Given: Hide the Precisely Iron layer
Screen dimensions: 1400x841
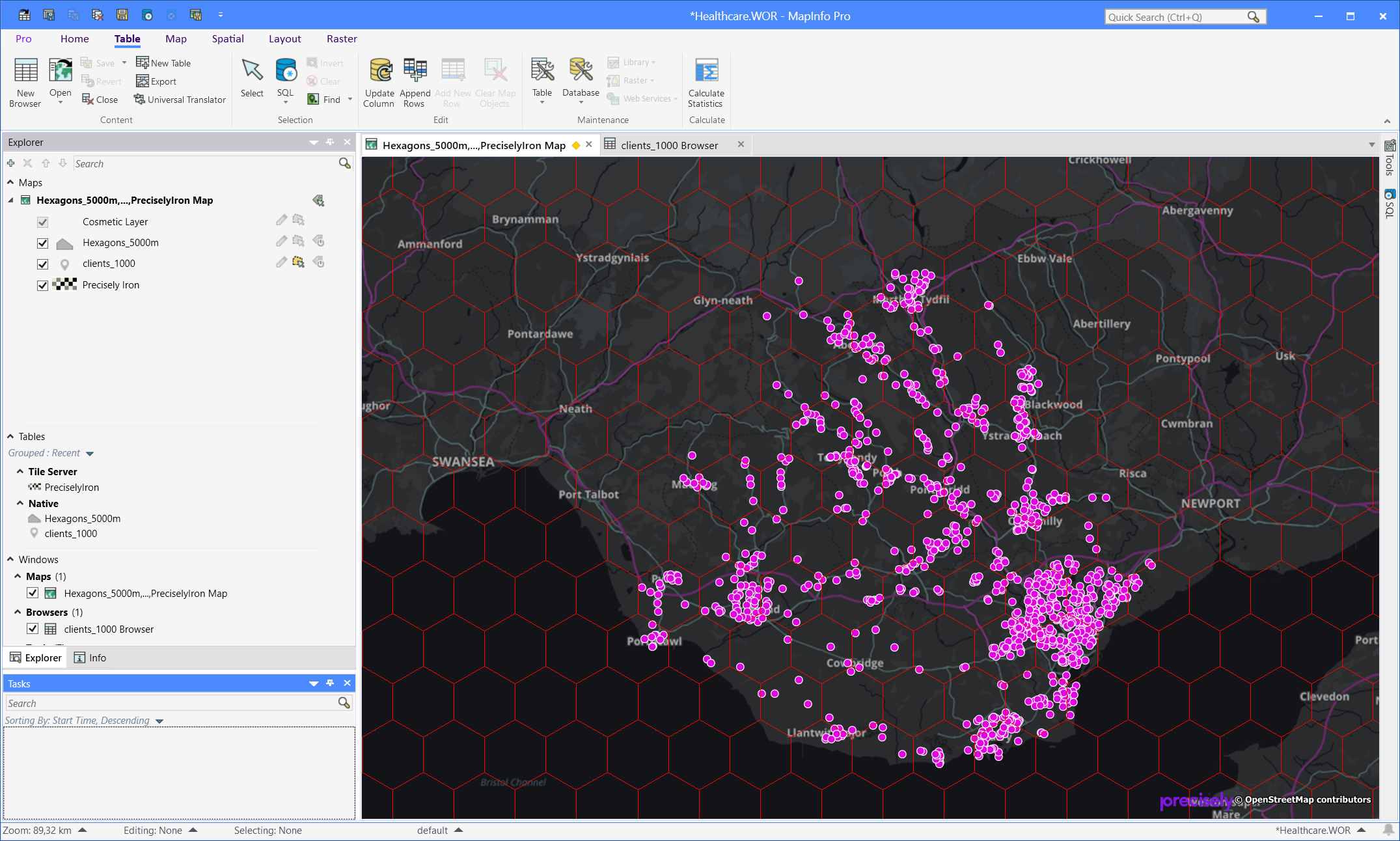Looking at the screenshot, I should pos(43,285).
